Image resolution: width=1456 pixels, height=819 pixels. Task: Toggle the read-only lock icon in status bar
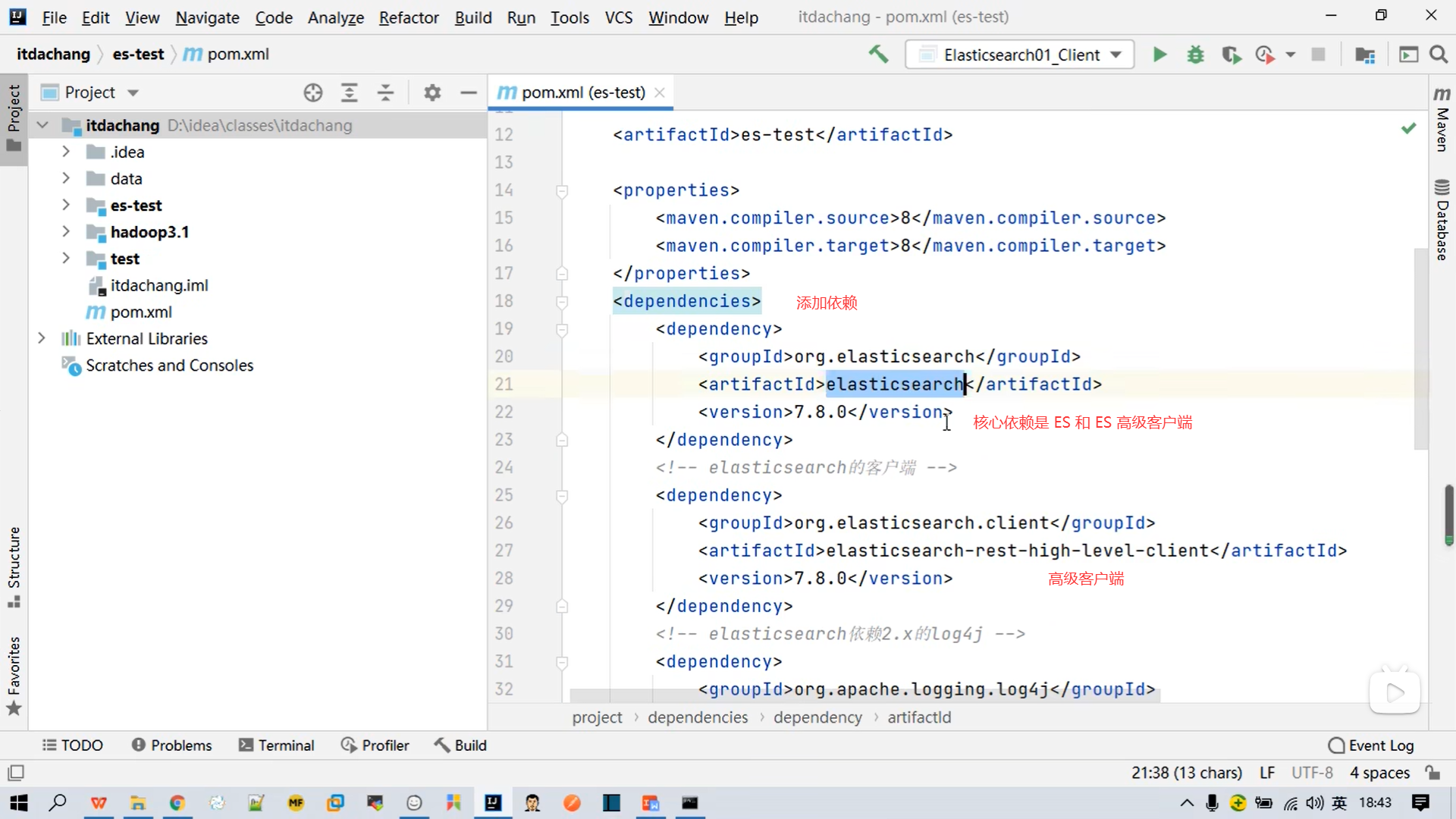pyautogui.click(x=1432, y=772)
